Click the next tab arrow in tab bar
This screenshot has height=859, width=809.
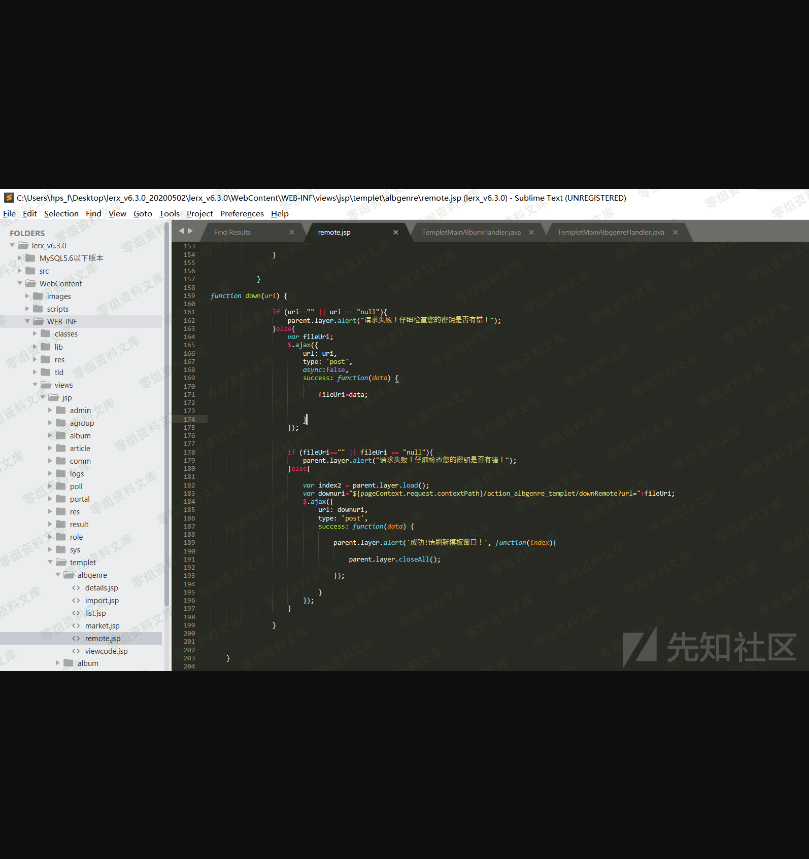190,231
